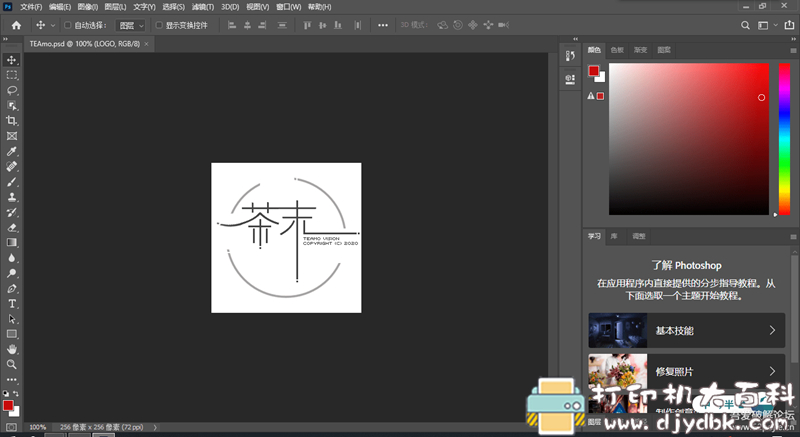Select the Eraser tool
The image size is (800, 437).
tap(12, 227)
